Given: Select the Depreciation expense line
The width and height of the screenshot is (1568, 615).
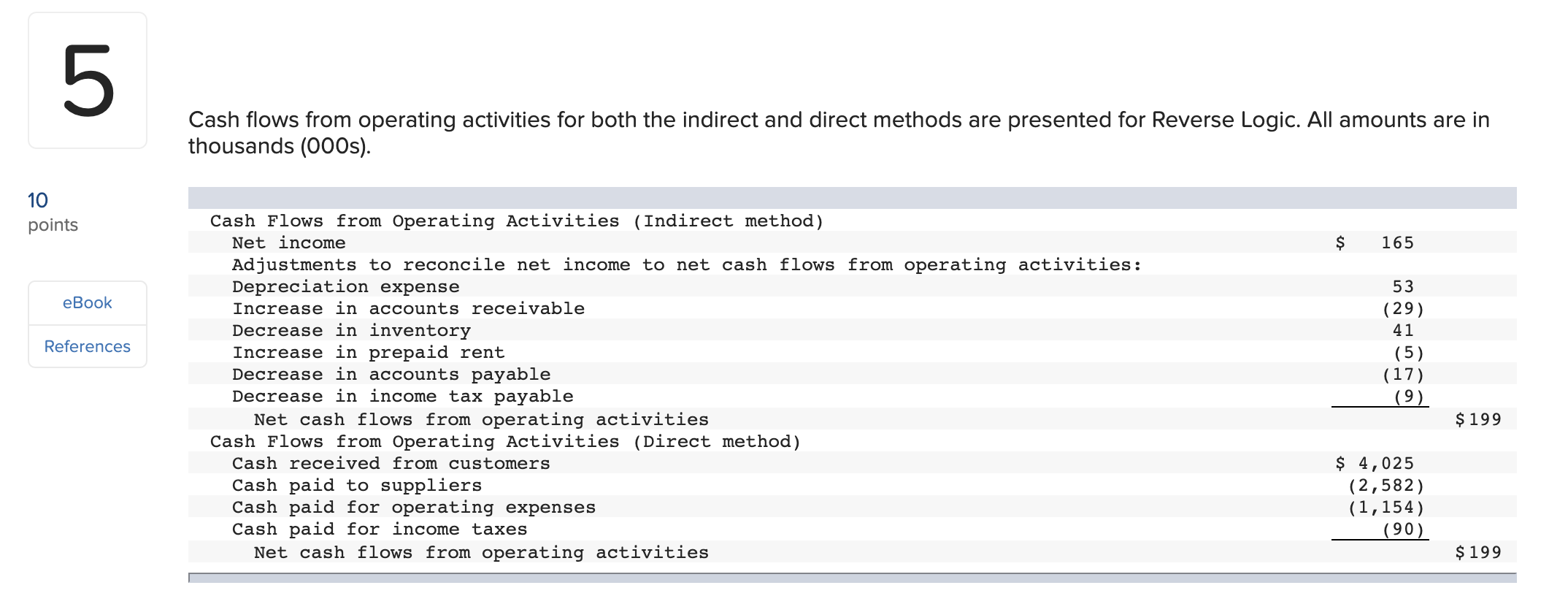Looking at the screenshot, I should 346,286.
